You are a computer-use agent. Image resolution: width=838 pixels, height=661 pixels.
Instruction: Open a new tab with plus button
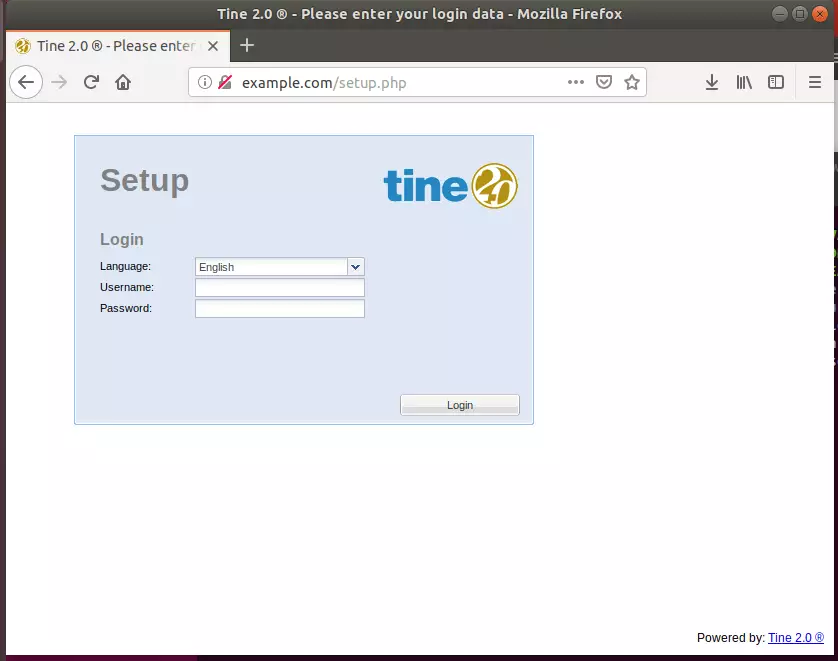click(246, 45)
